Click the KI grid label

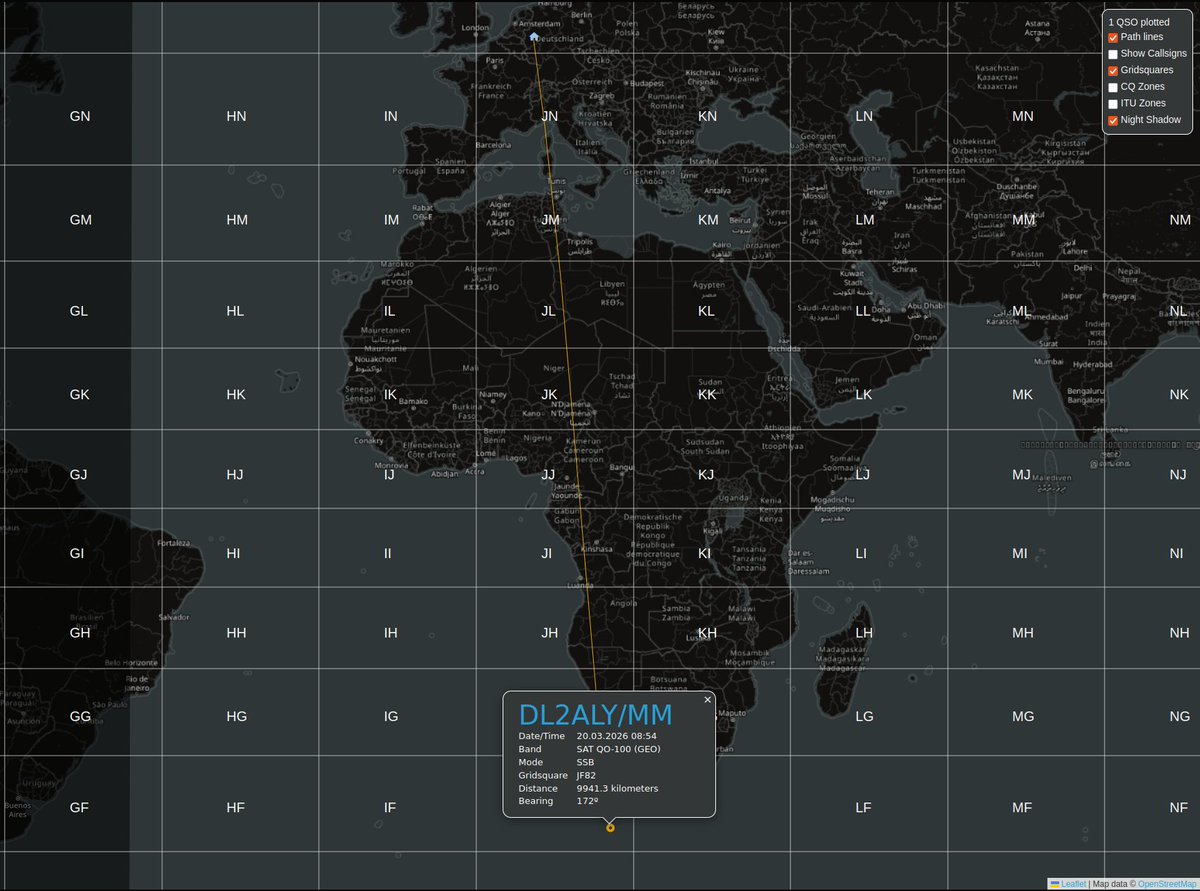coord(704,553)
